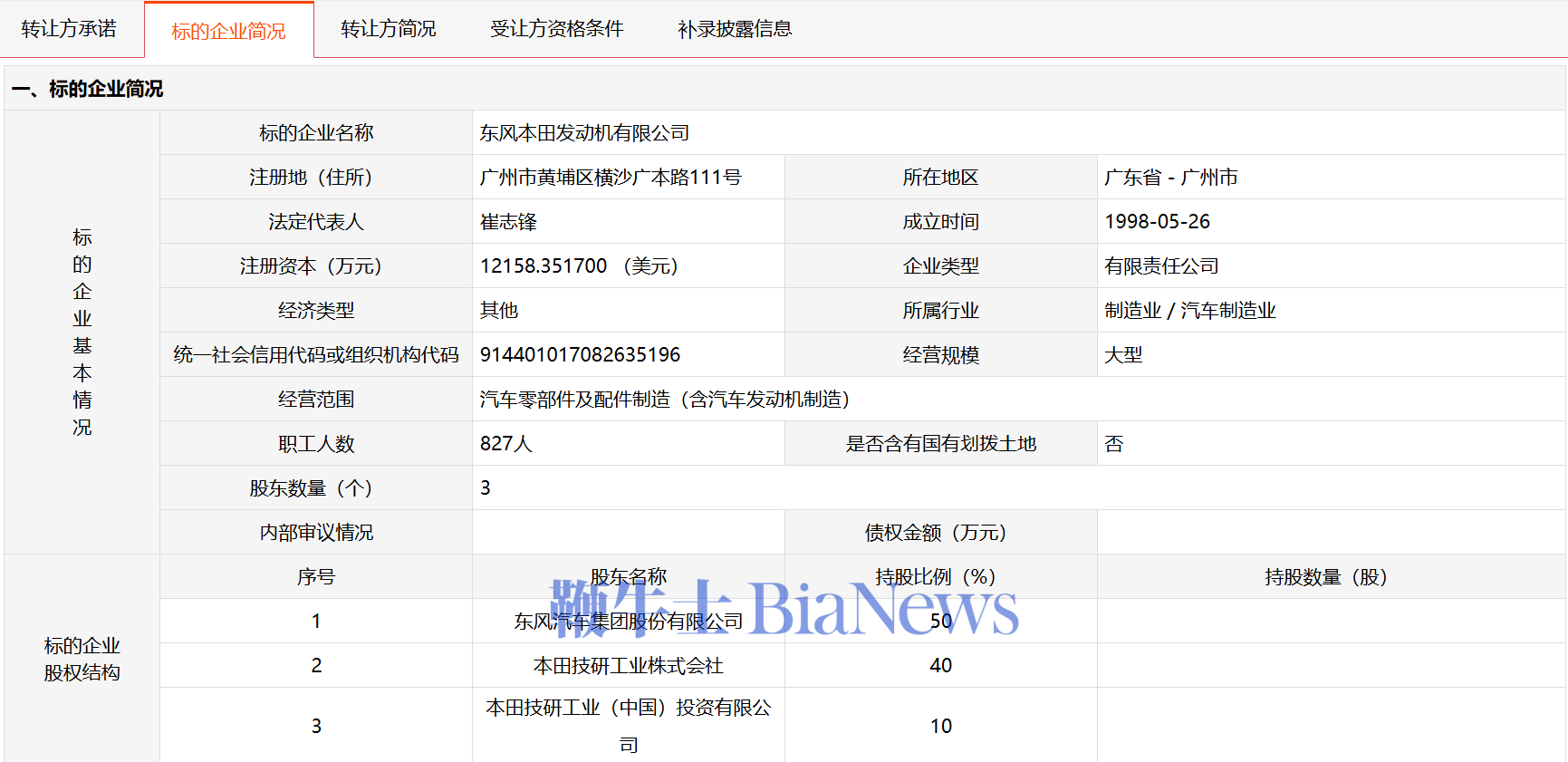Image resolution: width=1568 pixels, height=762 pixels.
Task: Click the 企业类型 label
Action: point(940,266)
